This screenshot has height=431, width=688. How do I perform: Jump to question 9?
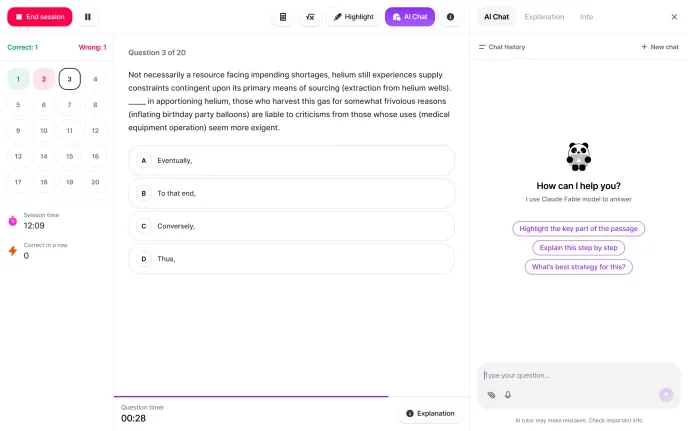point(18,130)
